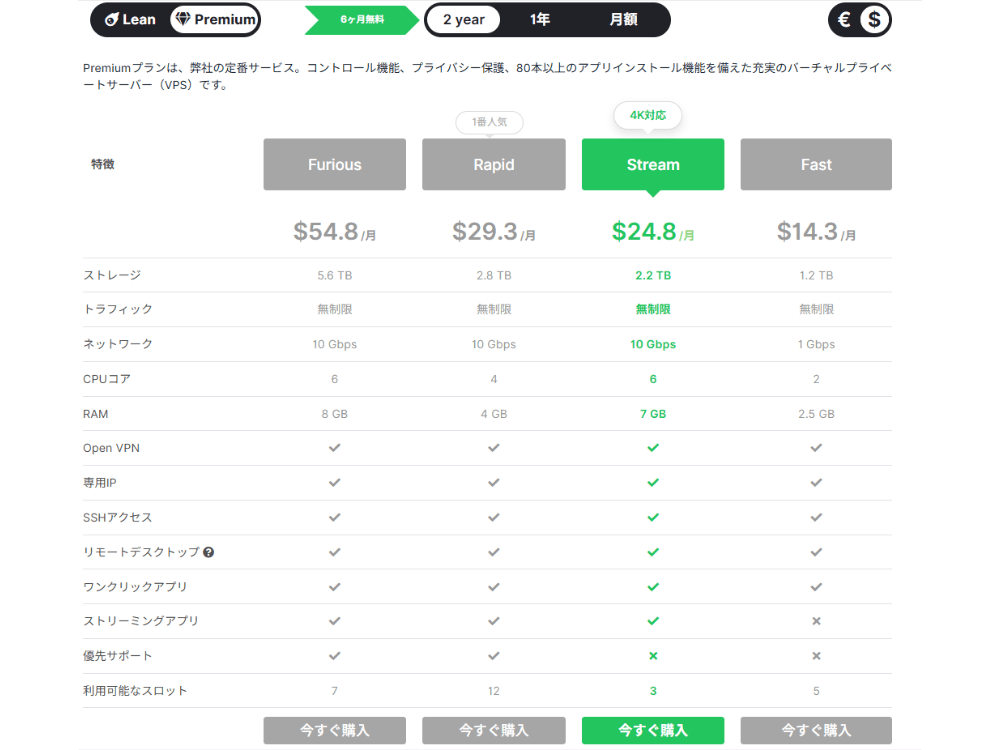
Task: Switch to the Lean plan type
Action: (x=130, y=20)
